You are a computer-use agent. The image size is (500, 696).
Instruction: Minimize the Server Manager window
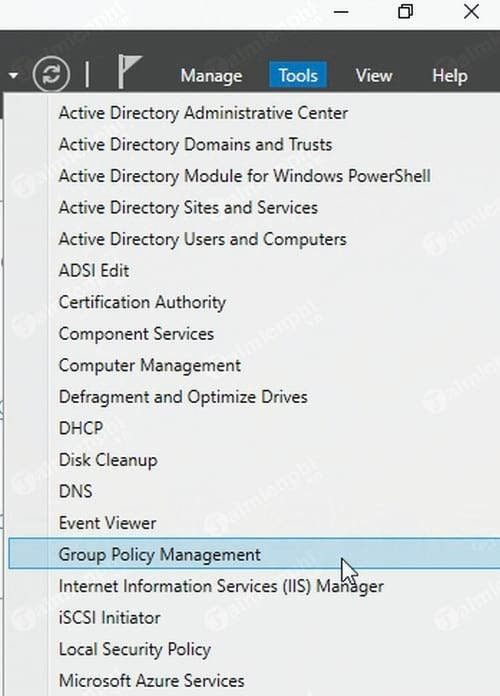[x=341, y=12]
